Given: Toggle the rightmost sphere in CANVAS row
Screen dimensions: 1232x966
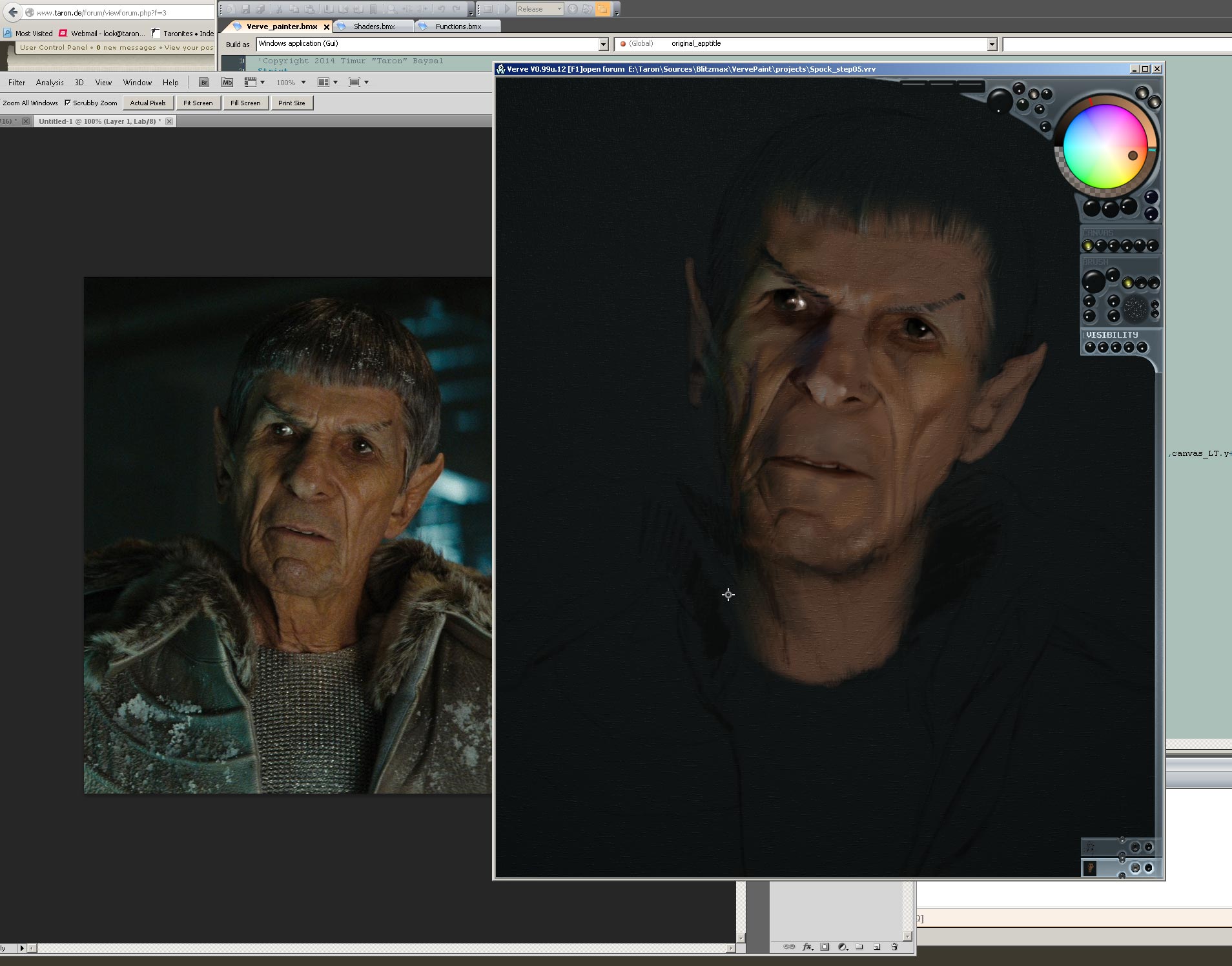Looking at the screenshot, I should tap(1152, 245).
